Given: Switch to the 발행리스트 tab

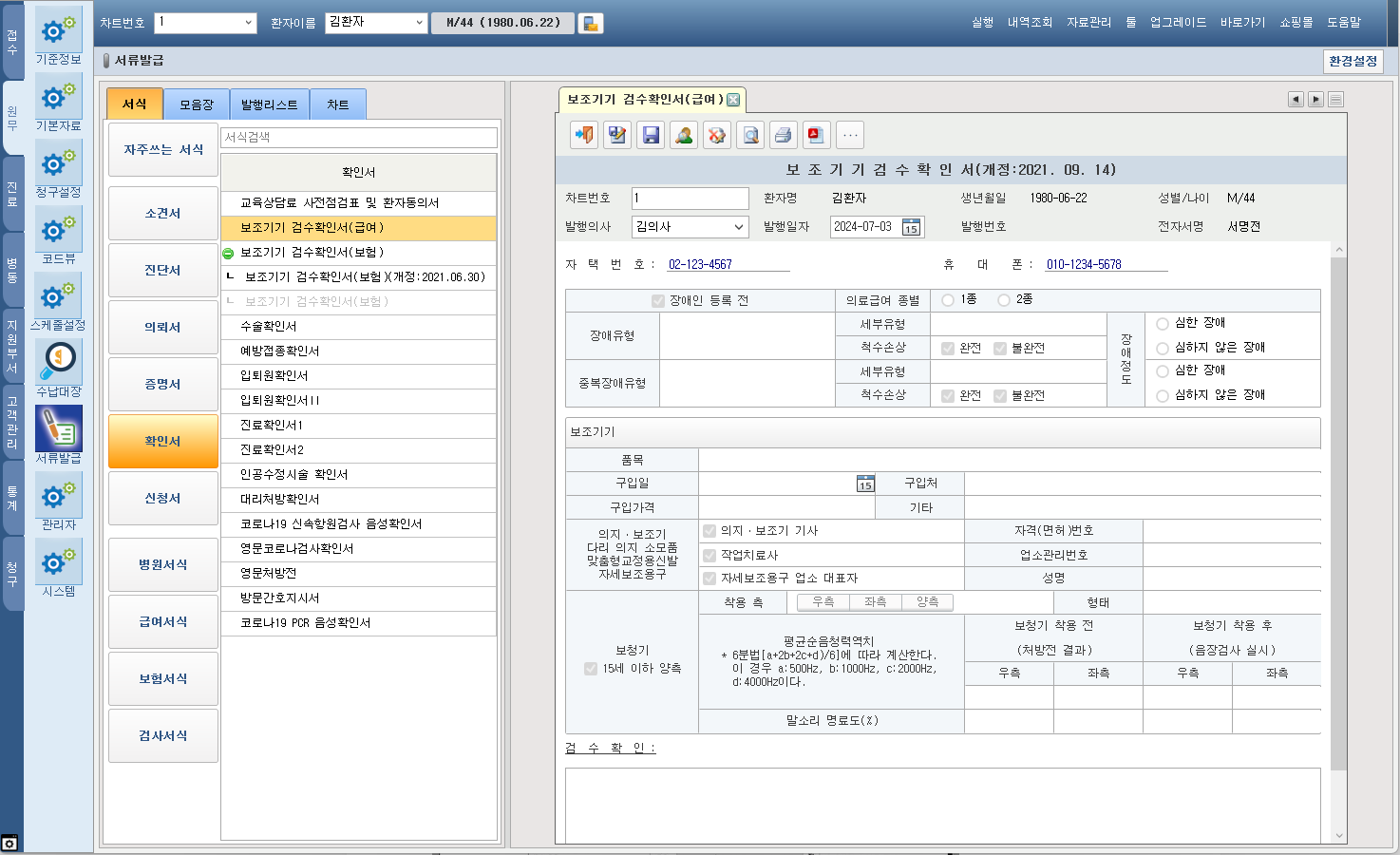Looking at the screenshot, I should (x=269, y=104).
